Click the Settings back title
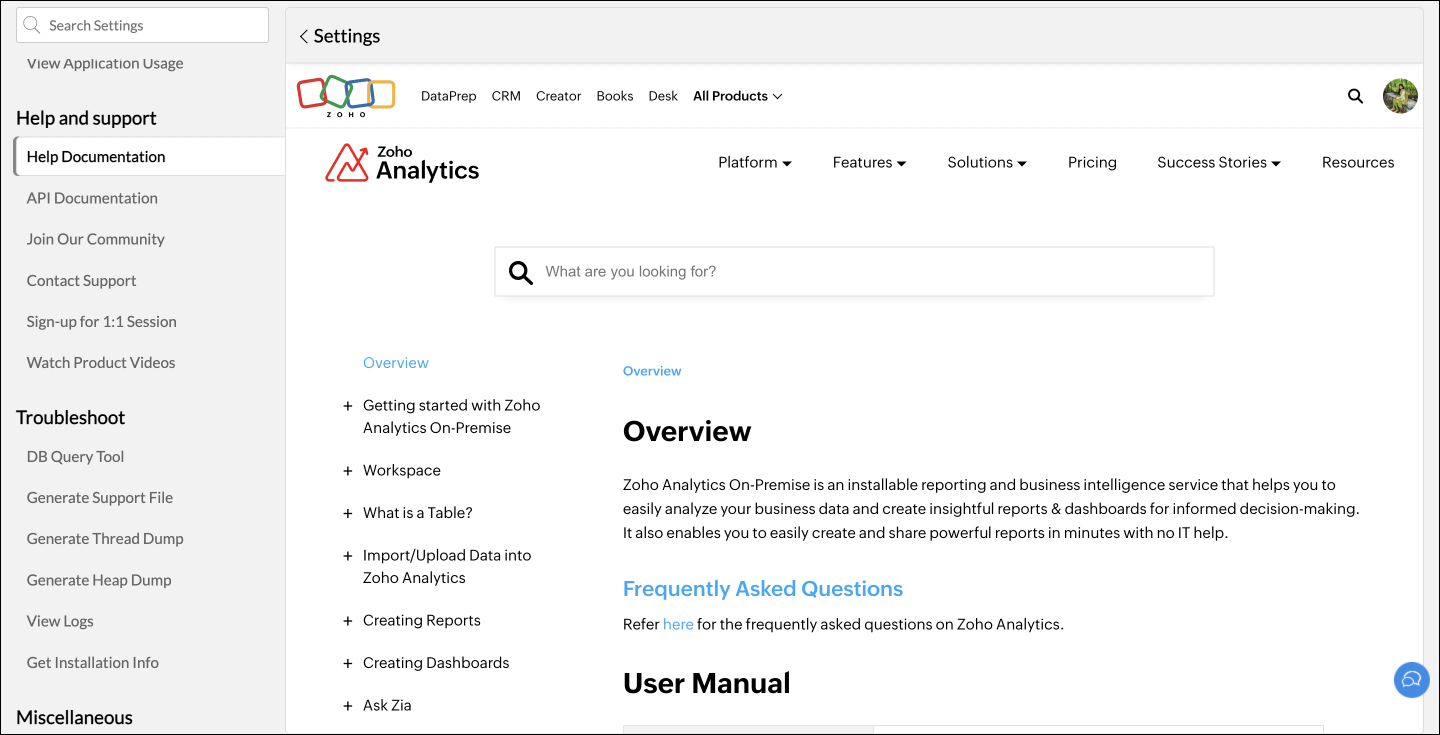 coord(347,36)
